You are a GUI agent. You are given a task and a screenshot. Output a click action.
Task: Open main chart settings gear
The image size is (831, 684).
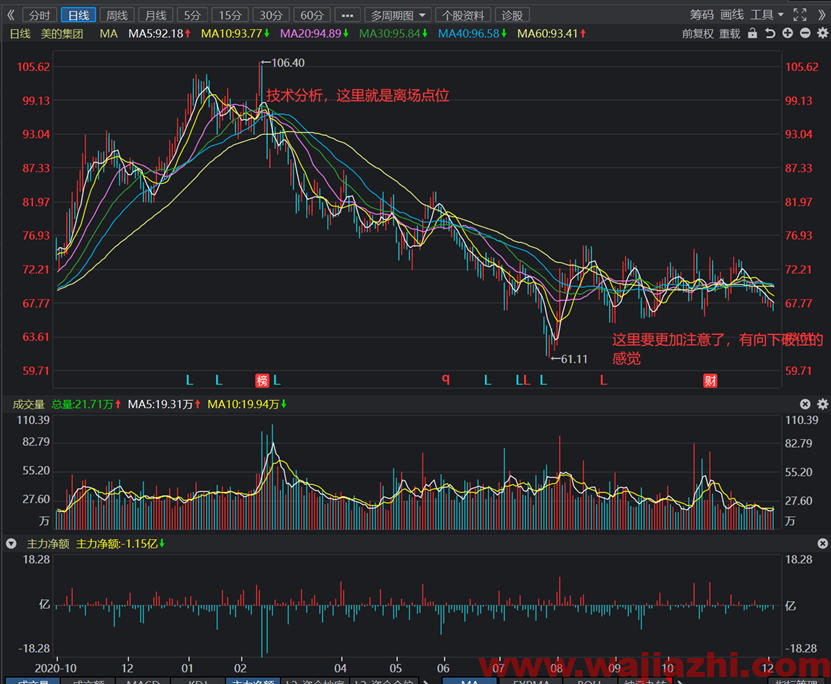pos(823,33)
